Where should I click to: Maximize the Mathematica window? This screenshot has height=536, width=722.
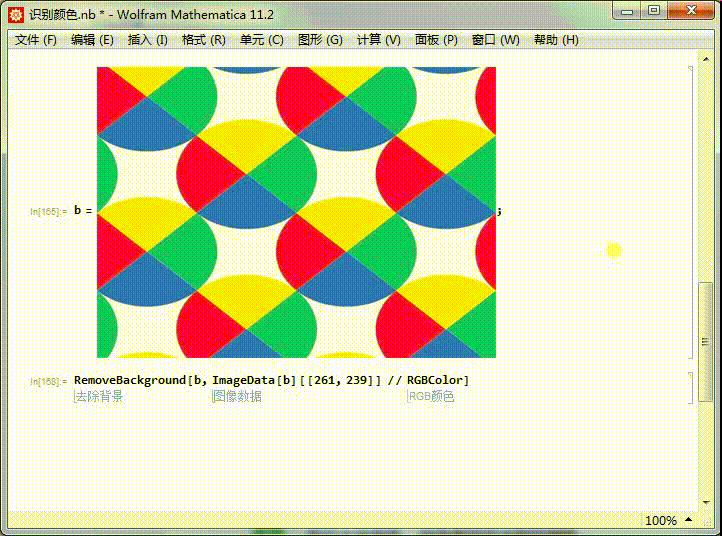pyautogui.click(x=654, y=11)
